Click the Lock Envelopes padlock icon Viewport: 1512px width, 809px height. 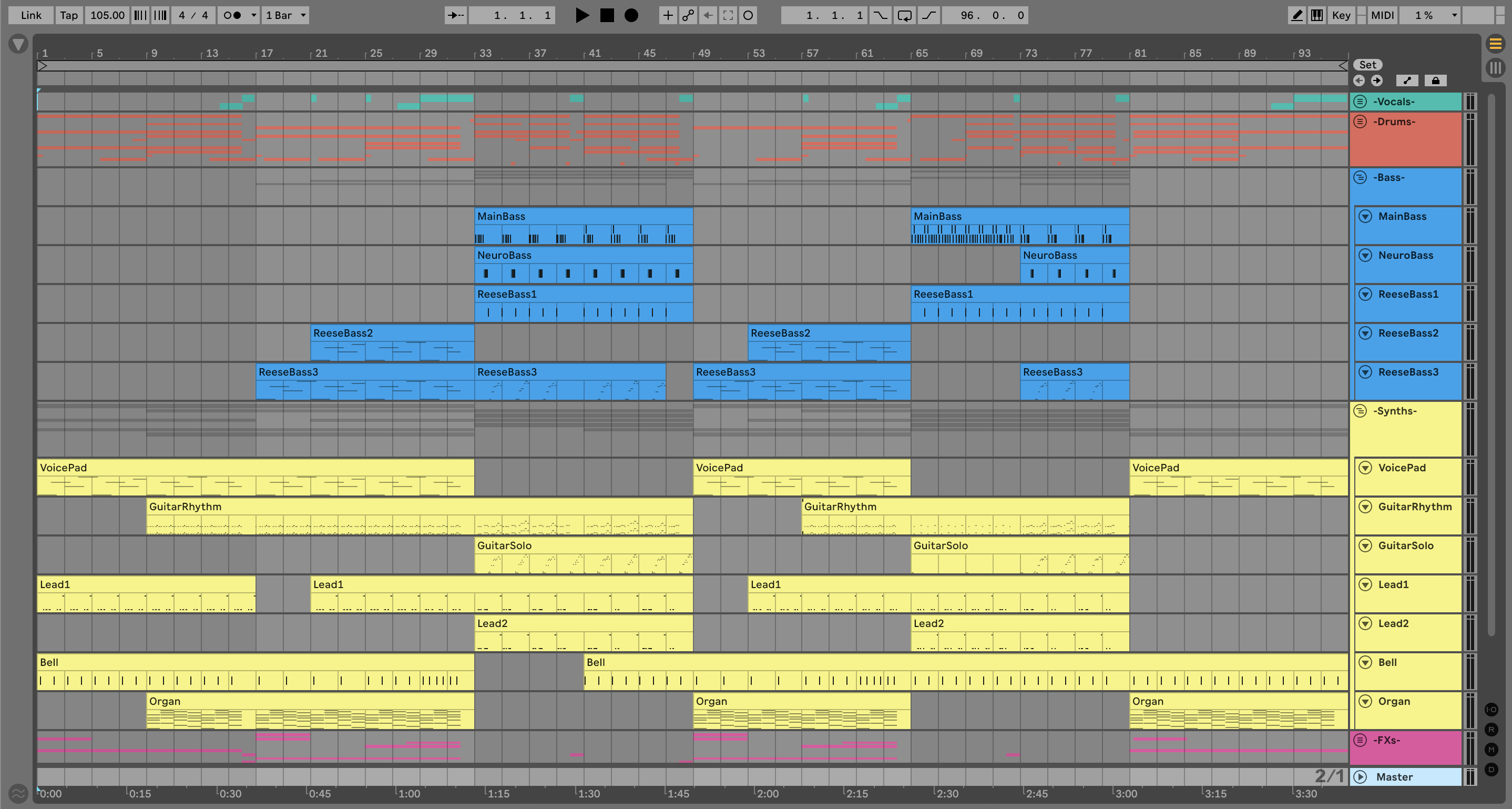tap(1435, 80)
